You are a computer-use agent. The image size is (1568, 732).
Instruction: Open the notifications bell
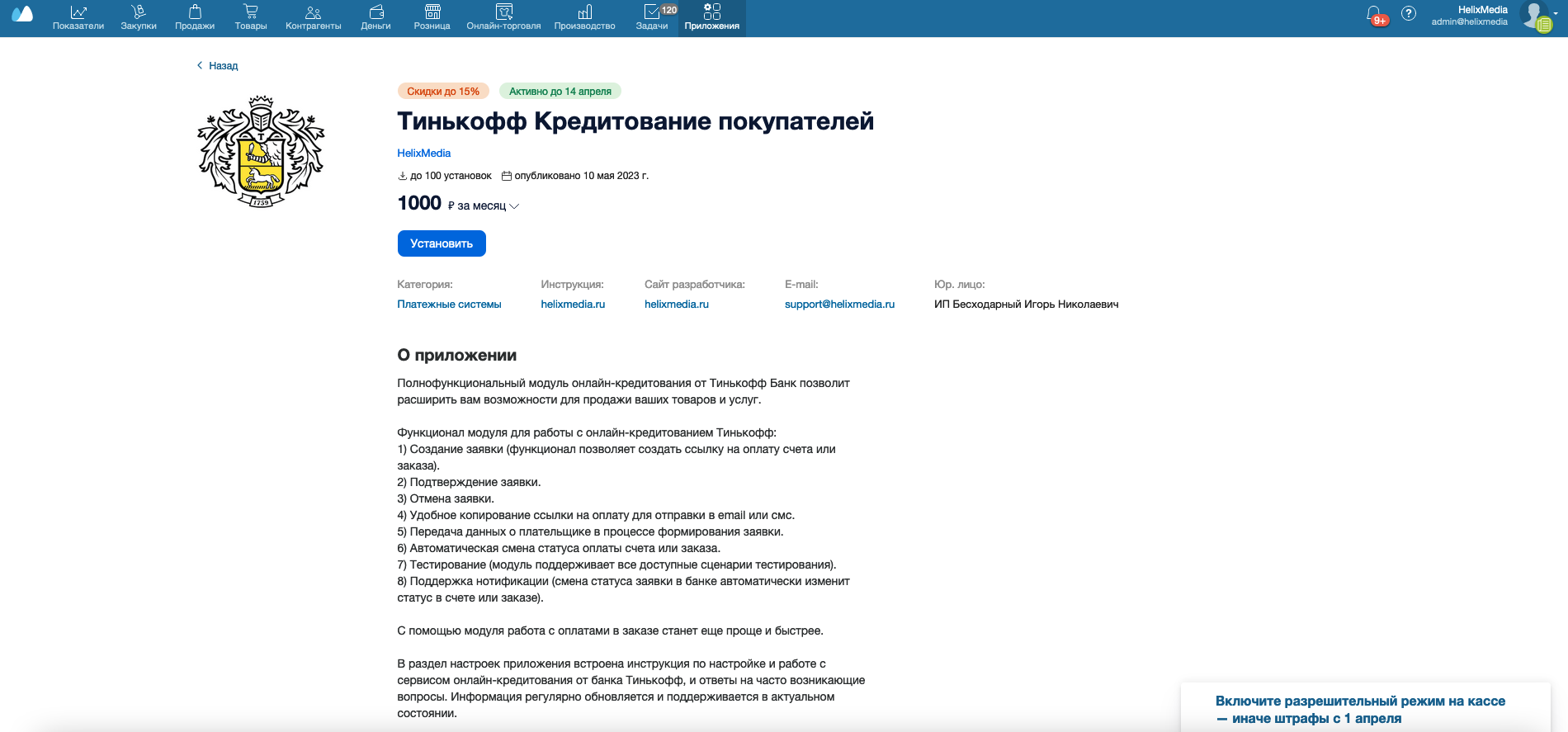coord(1374,15)
